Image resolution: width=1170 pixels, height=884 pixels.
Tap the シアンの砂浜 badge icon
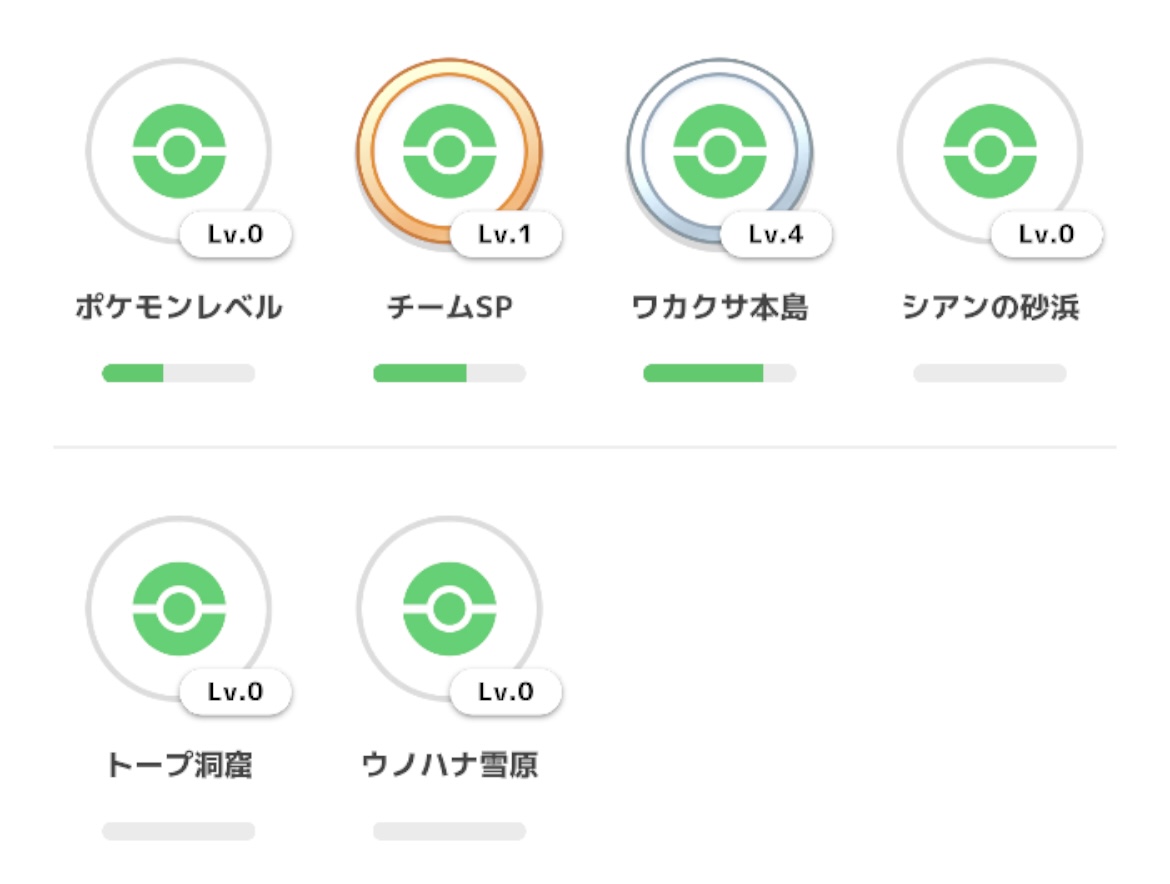(x=989, y=151)
